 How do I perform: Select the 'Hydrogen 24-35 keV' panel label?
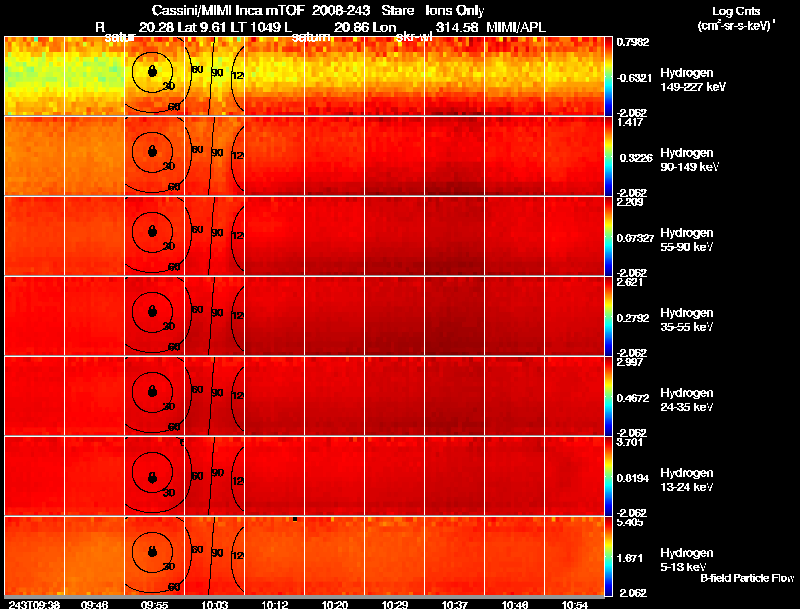pos(687,400)
